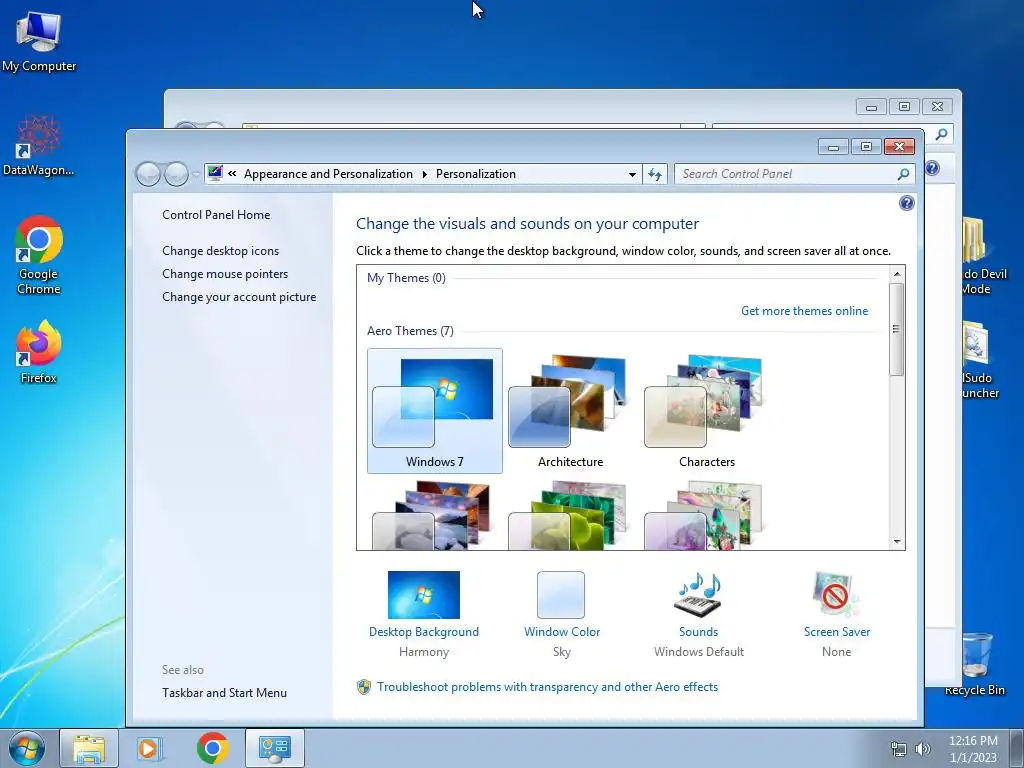This screenshot has width=1024, height=768.
Task: Click the Back navigation arrow button
Action: 148,174
